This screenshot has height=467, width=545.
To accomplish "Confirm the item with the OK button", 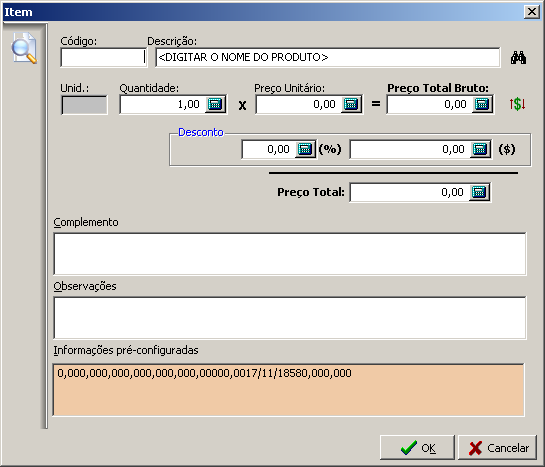I will [417, 448].
